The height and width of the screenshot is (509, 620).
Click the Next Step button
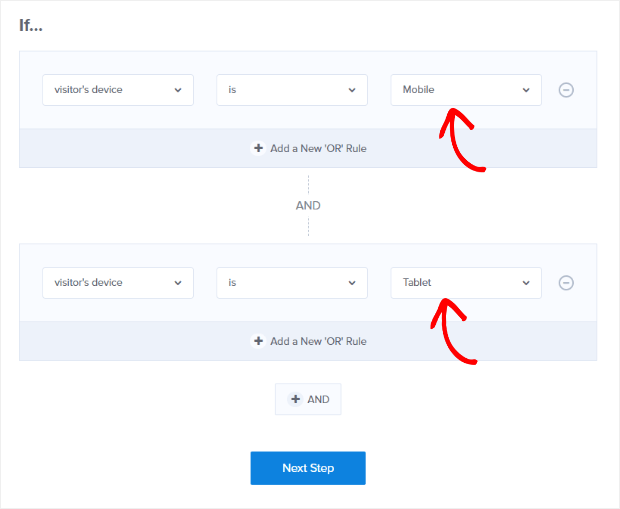point(308,468)
